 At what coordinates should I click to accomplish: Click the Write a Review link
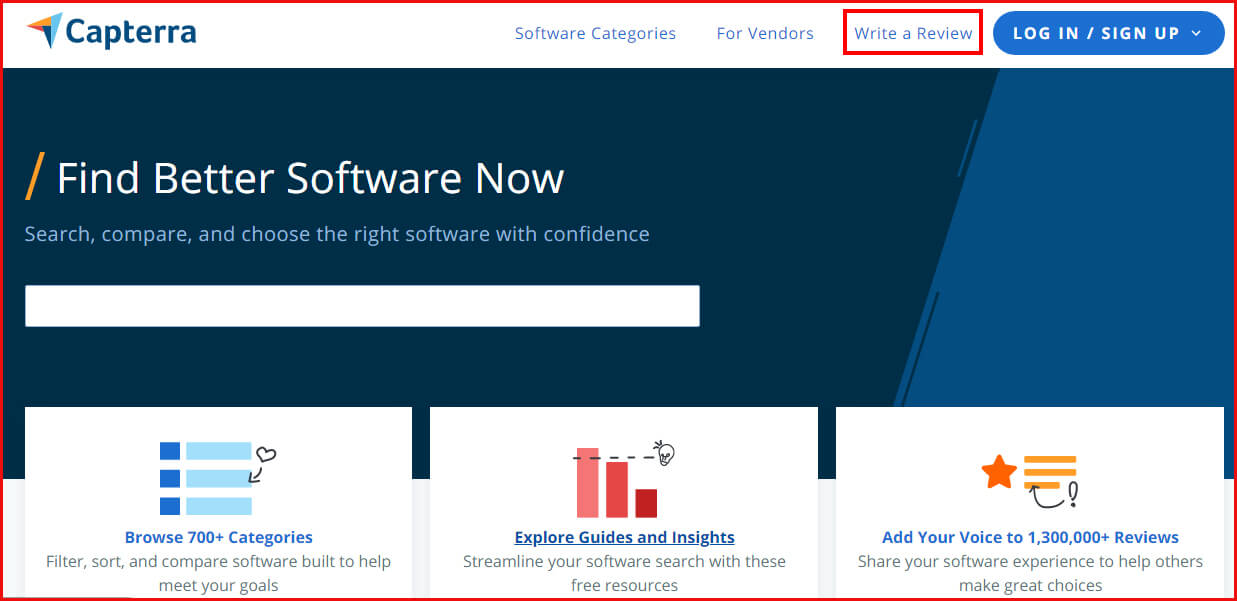(x=913, y=33)
